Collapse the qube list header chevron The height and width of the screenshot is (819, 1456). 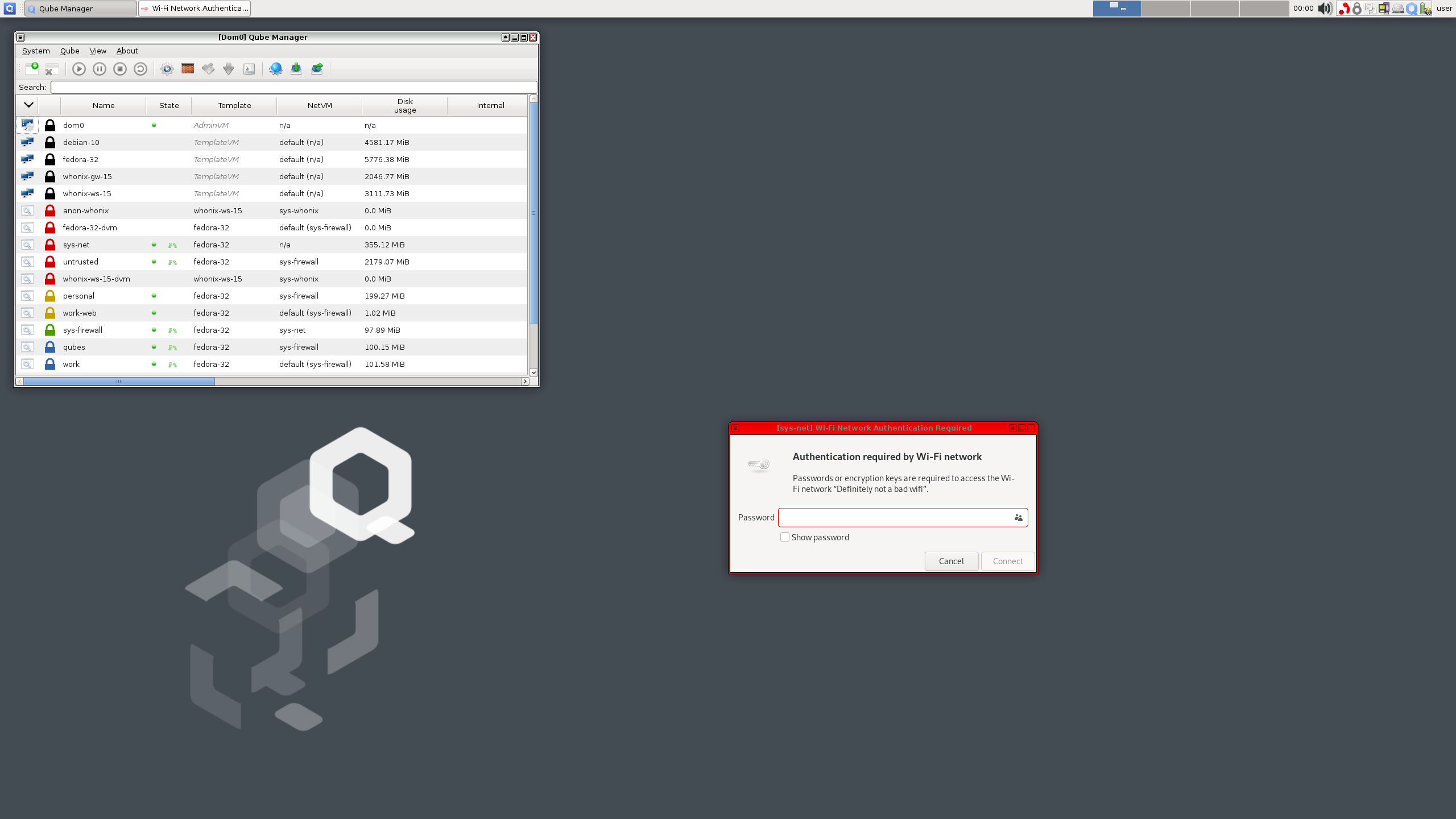click(28, 105)
